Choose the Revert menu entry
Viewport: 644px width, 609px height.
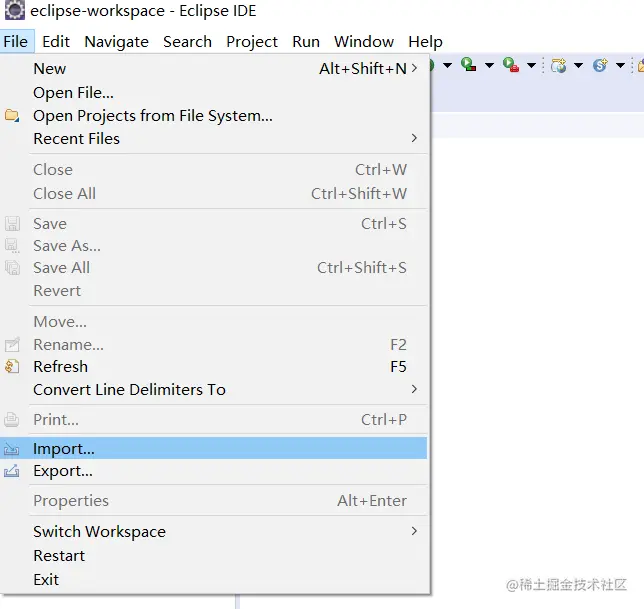point(214,290)
